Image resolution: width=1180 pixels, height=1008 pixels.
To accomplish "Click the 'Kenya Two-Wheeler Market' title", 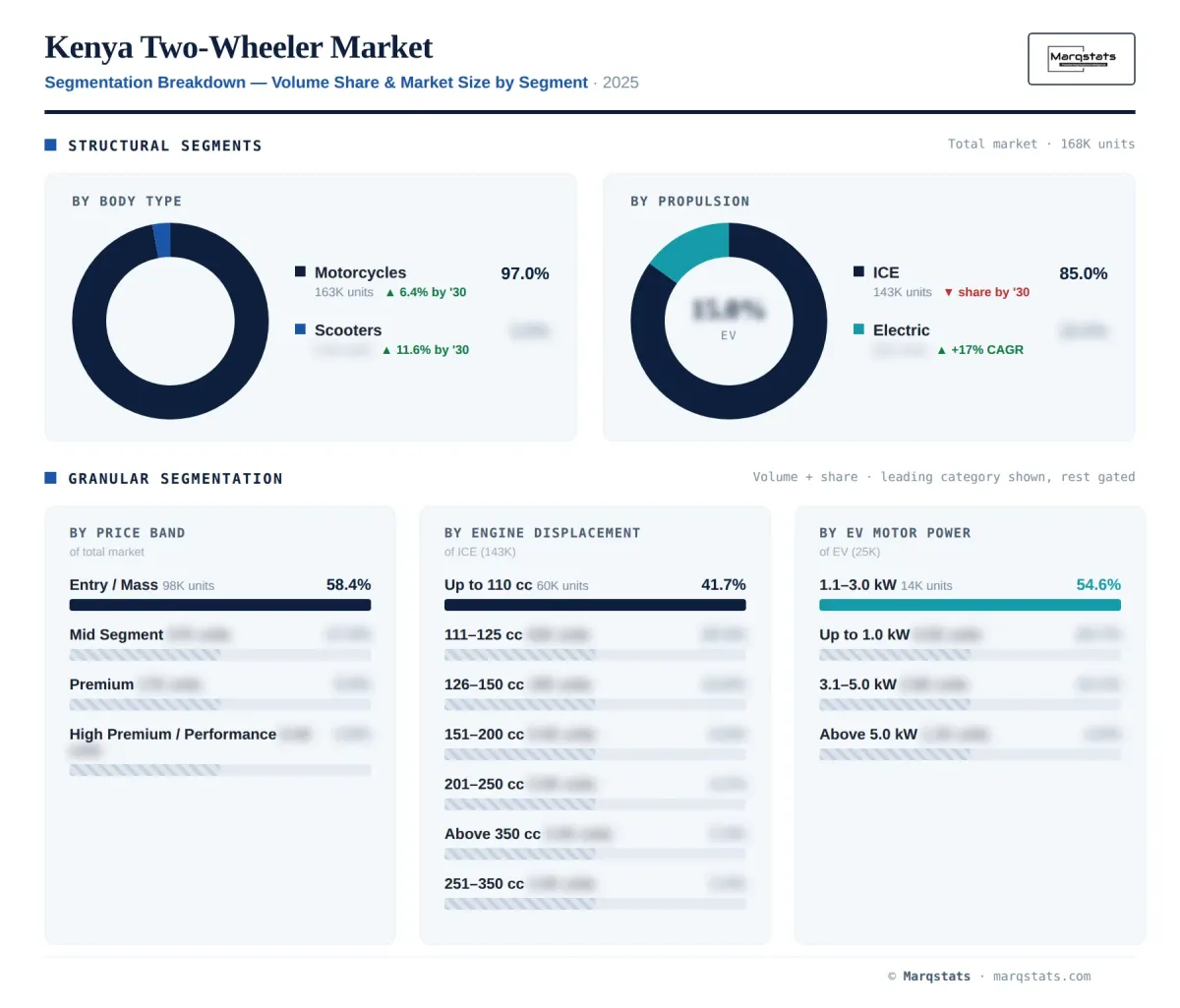I will point(238,47).
